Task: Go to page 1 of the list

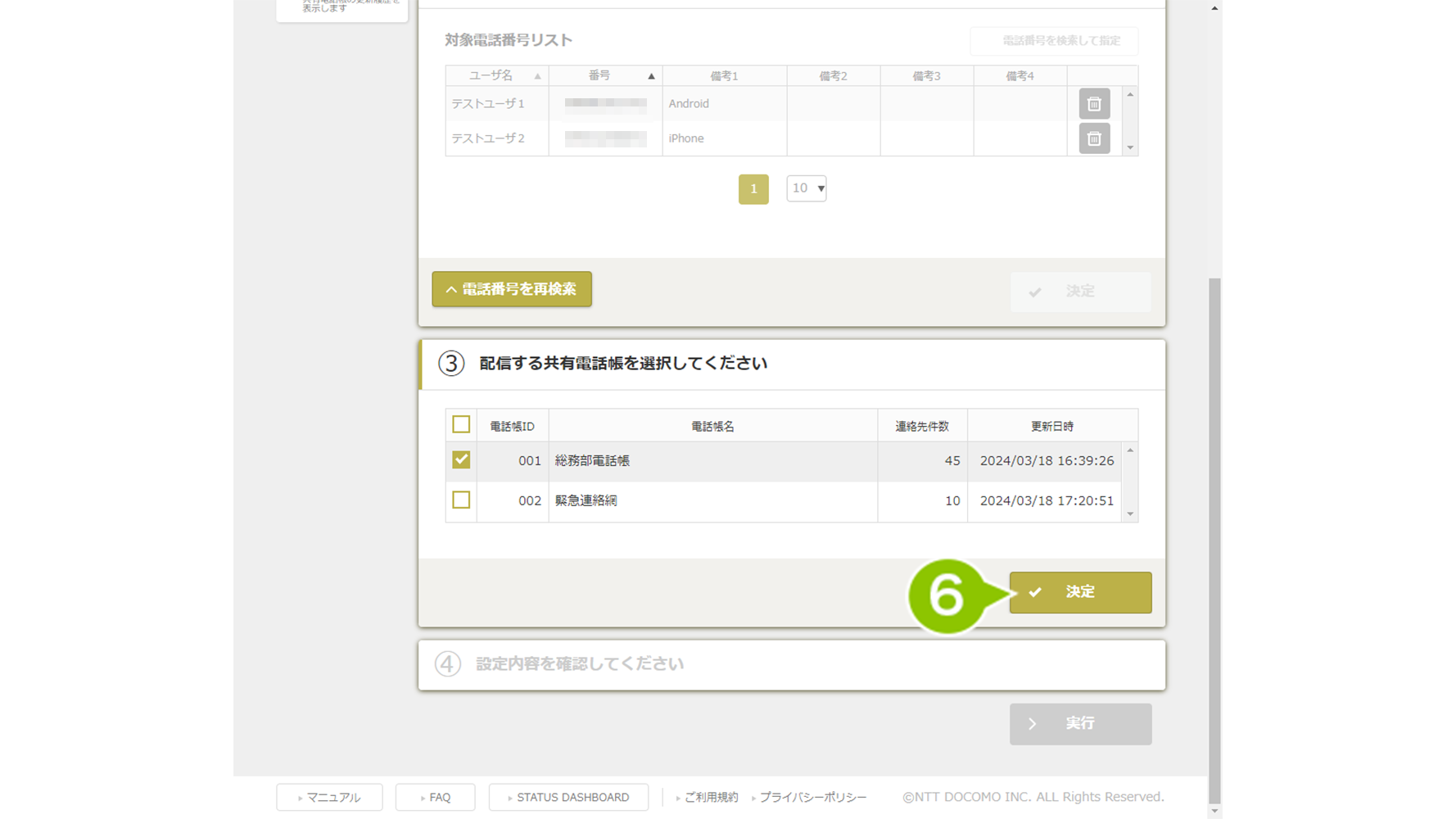Action: (x=753, y=189)
